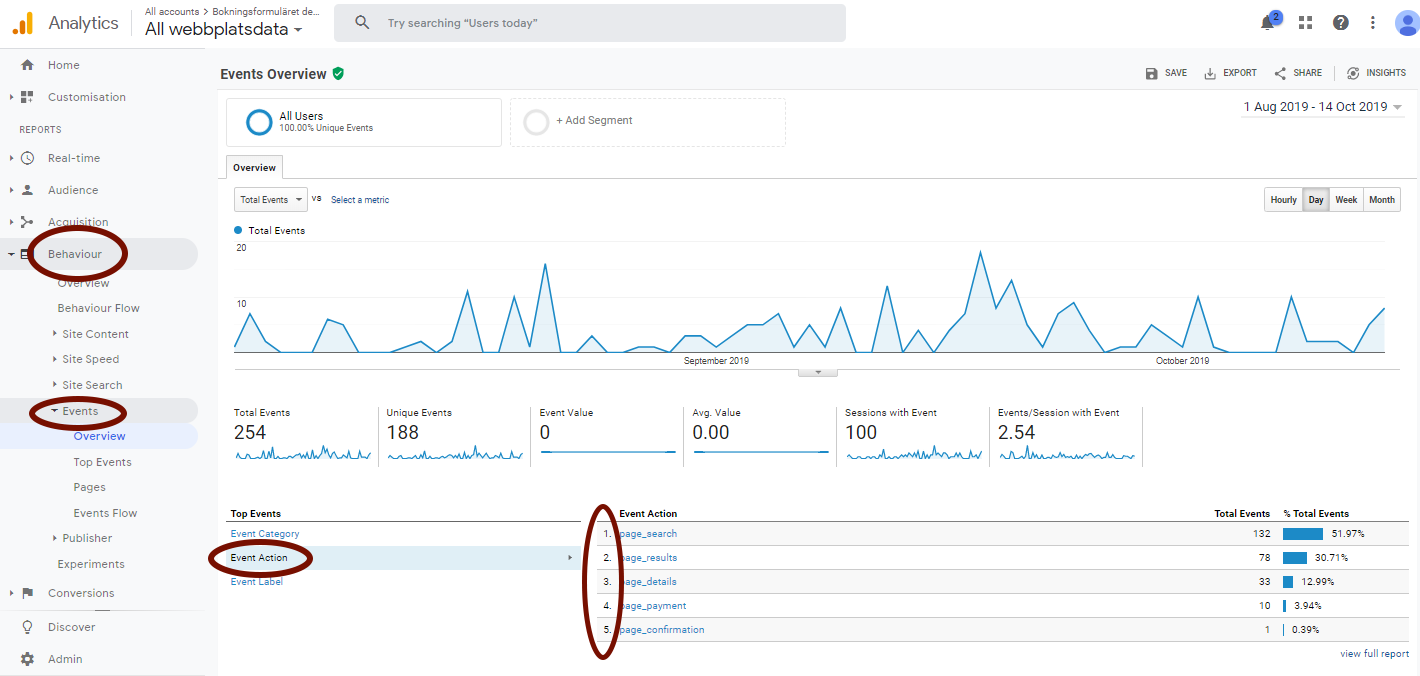This screenshot has height=676, width=1420.
Task: Open the Google apps grid icon
Action: pos(1306,23)
